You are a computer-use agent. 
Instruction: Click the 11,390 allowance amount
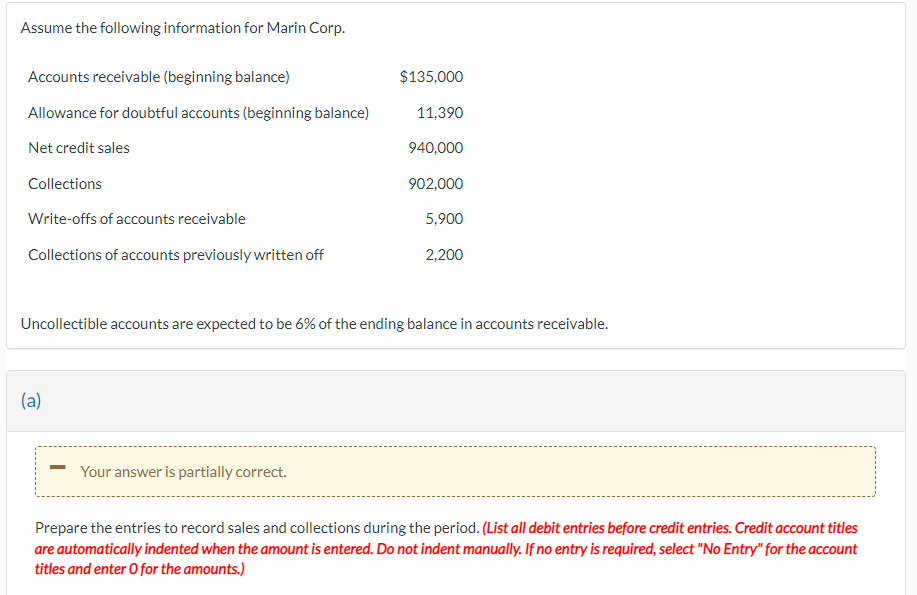(440, 112)
